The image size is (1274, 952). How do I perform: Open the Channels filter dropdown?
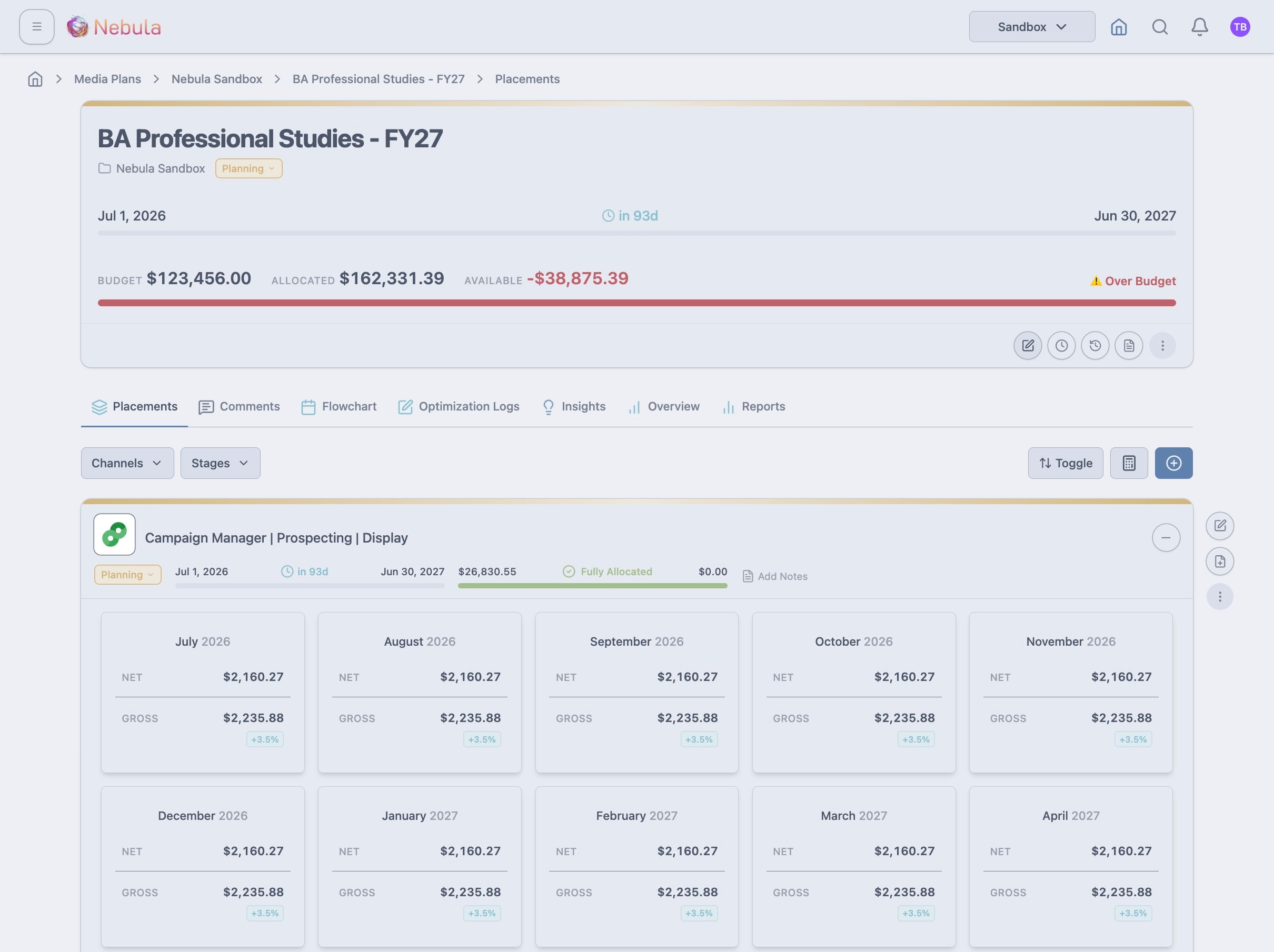coord(127,463)
